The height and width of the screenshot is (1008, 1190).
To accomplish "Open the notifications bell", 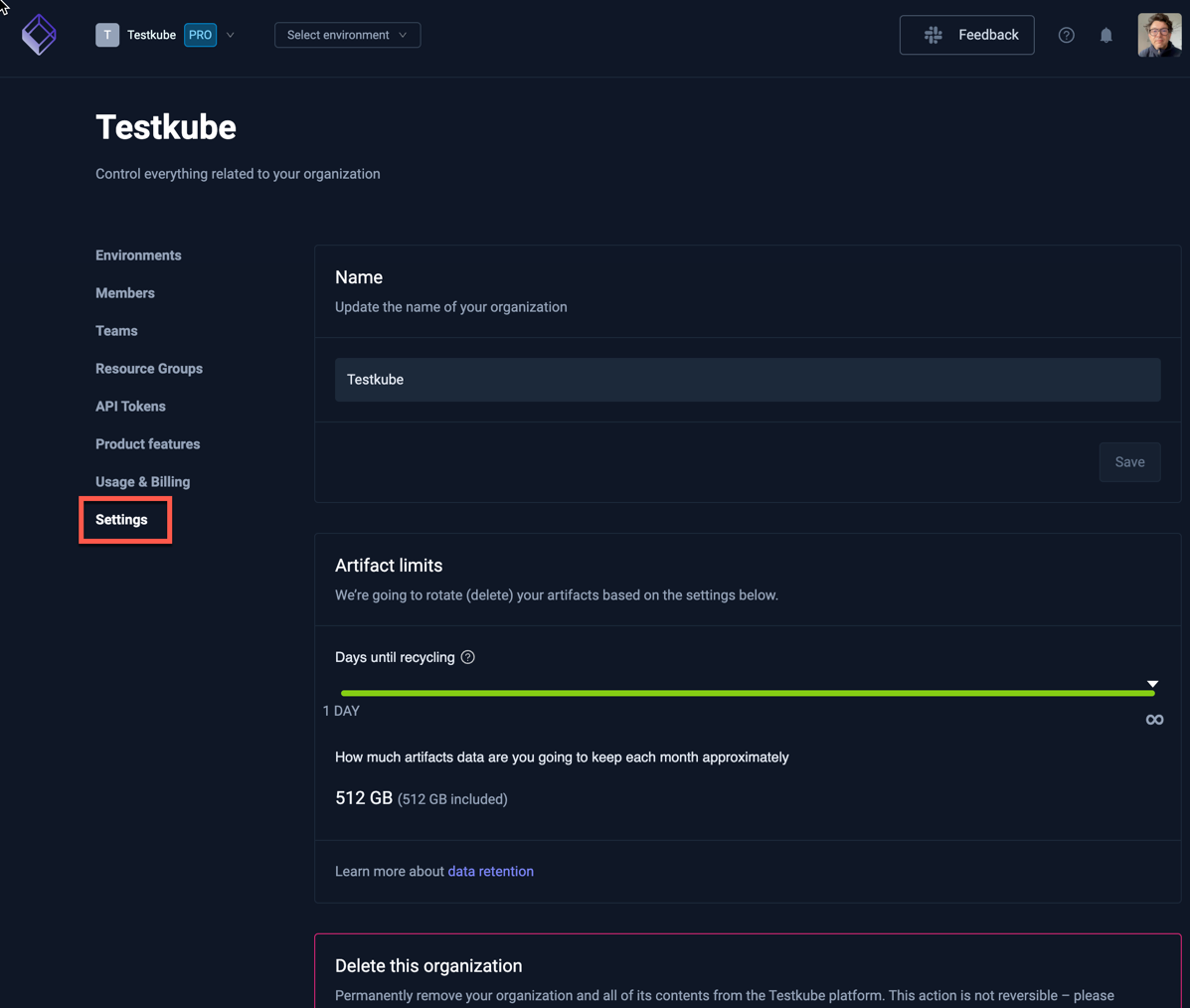I will coord(1105,35).
